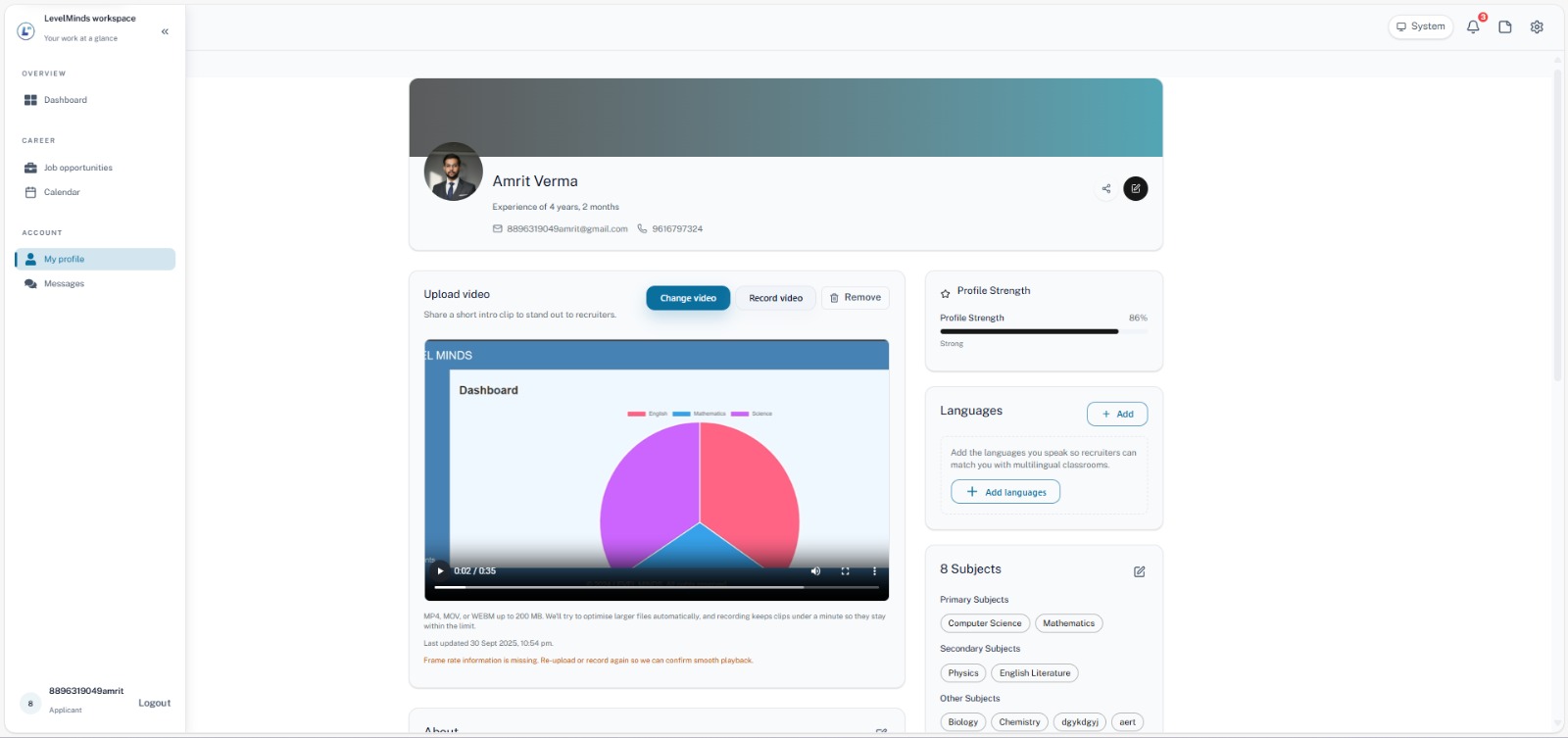Click 'Last updated 30 Sept 2025' text

point(488,644)
